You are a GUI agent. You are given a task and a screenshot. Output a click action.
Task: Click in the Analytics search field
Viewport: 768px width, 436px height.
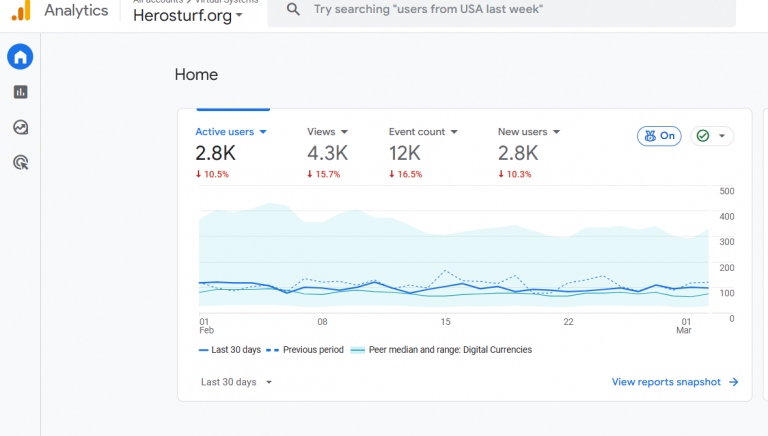(502, 9)
